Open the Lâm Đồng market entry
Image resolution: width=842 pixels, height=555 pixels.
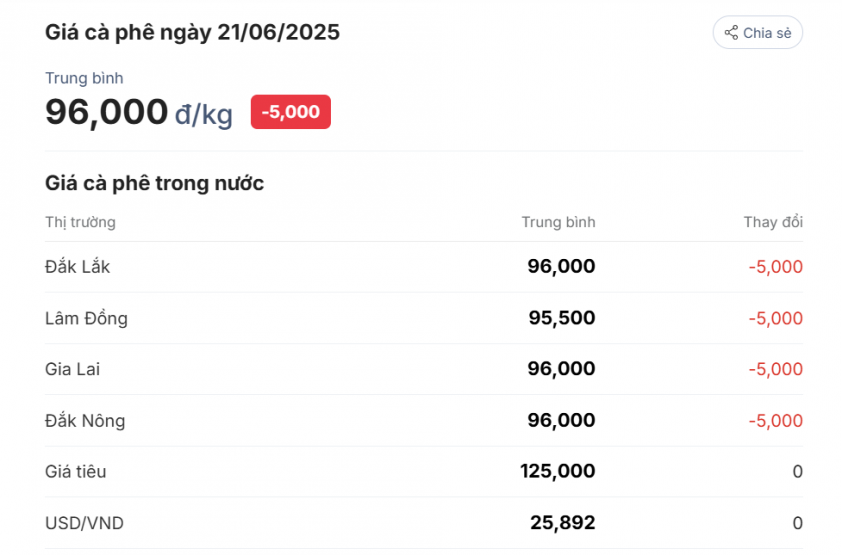86,318
